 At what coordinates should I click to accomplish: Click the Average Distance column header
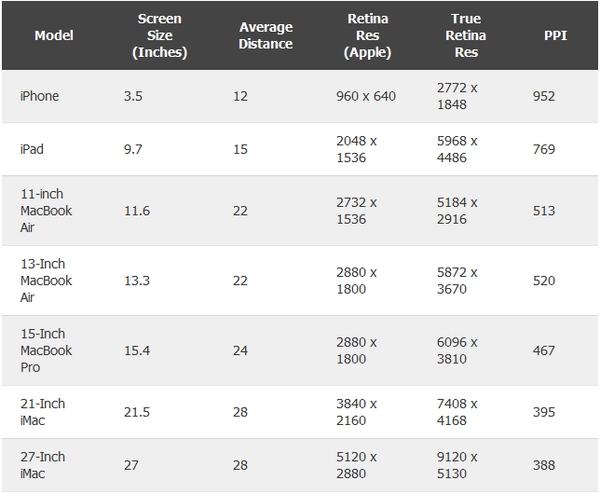(266, 35)
